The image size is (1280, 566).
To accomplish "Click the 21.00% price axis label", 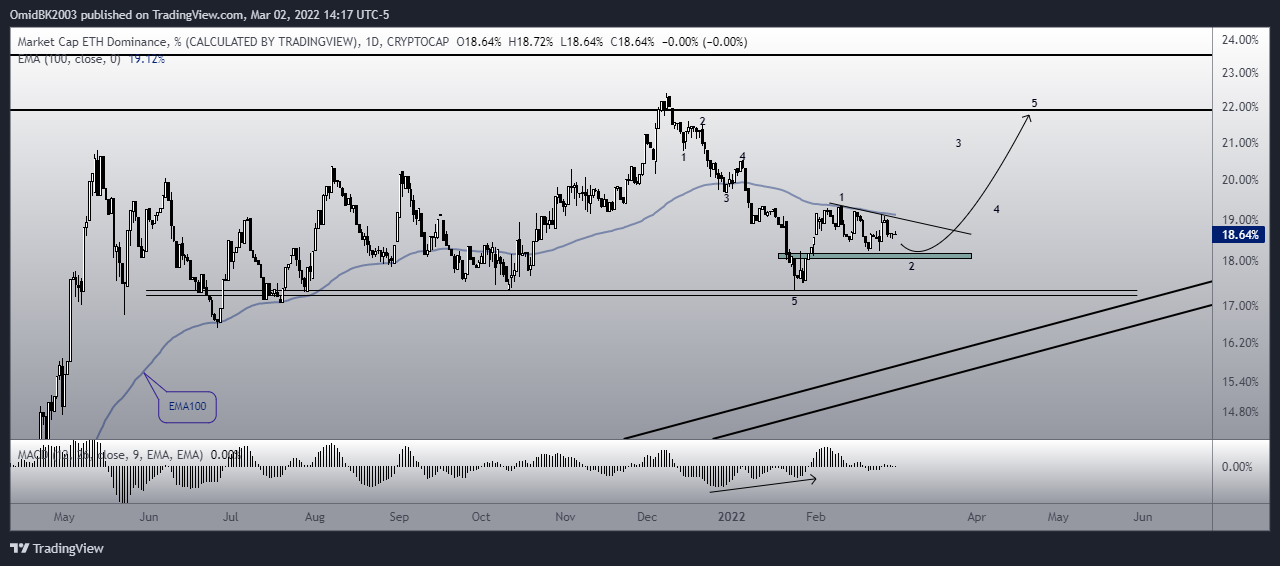I will [x=1242, y=143].
